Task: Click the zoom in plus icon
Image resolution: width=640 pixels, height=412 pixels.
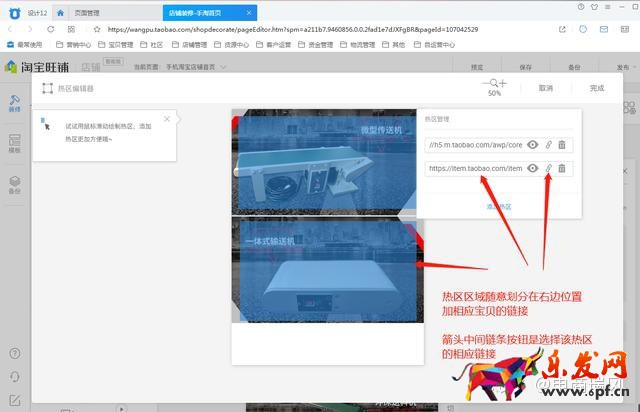Action: point(502,83)
